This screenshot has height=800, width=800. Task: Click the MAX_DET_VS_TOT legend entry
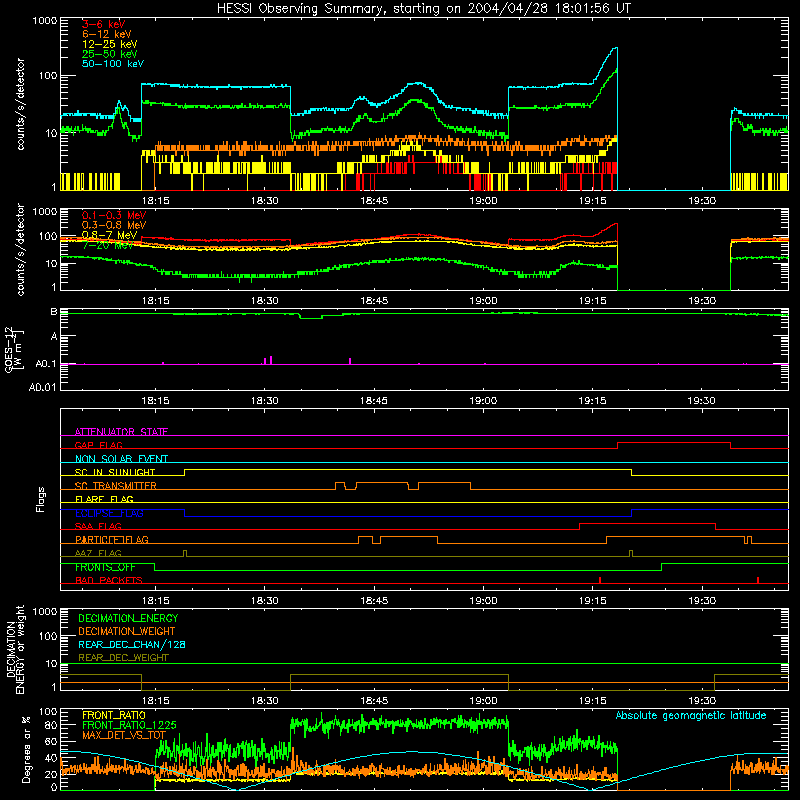click(124, 735)
